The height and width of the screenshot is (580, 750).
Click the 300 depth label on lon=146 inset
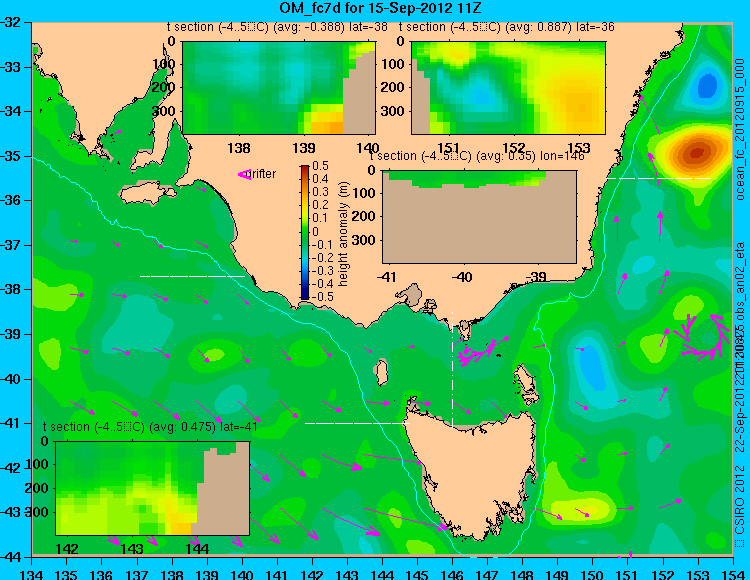[x=365, y=240]
